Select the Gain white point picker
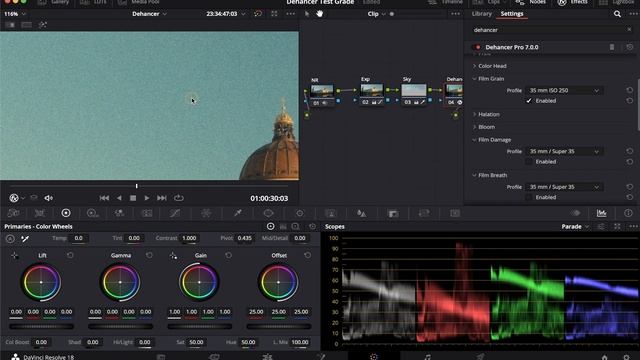 point(173,256)
